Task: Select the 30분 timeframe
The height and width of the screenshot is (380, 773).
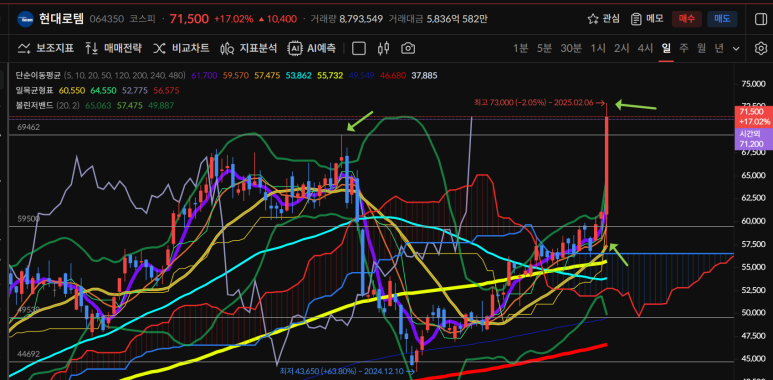Action: tap(571, 48)
